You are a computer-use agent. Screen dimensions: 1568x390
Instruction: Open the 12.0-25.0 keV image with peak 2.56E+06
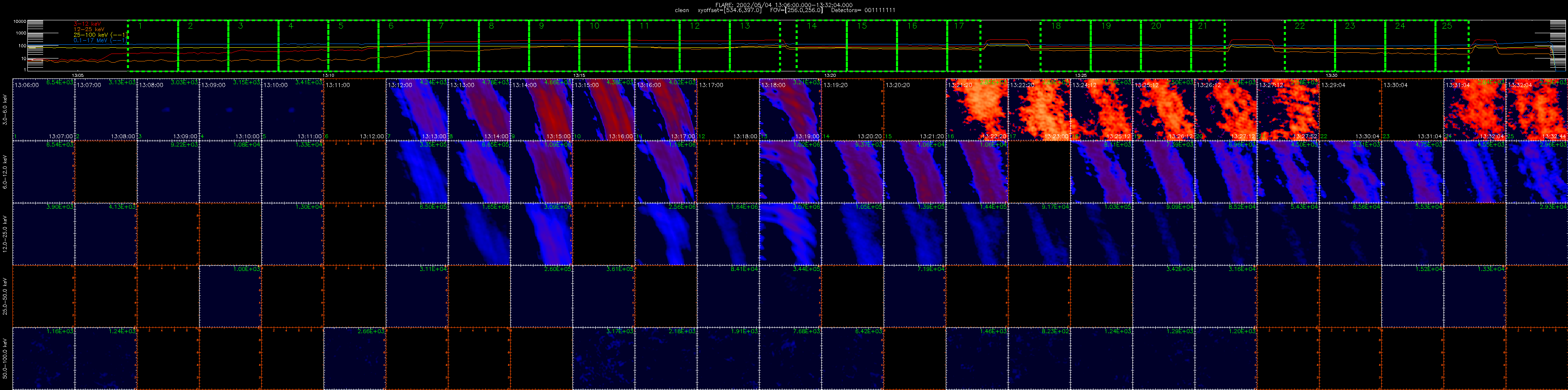click(666, 234)
